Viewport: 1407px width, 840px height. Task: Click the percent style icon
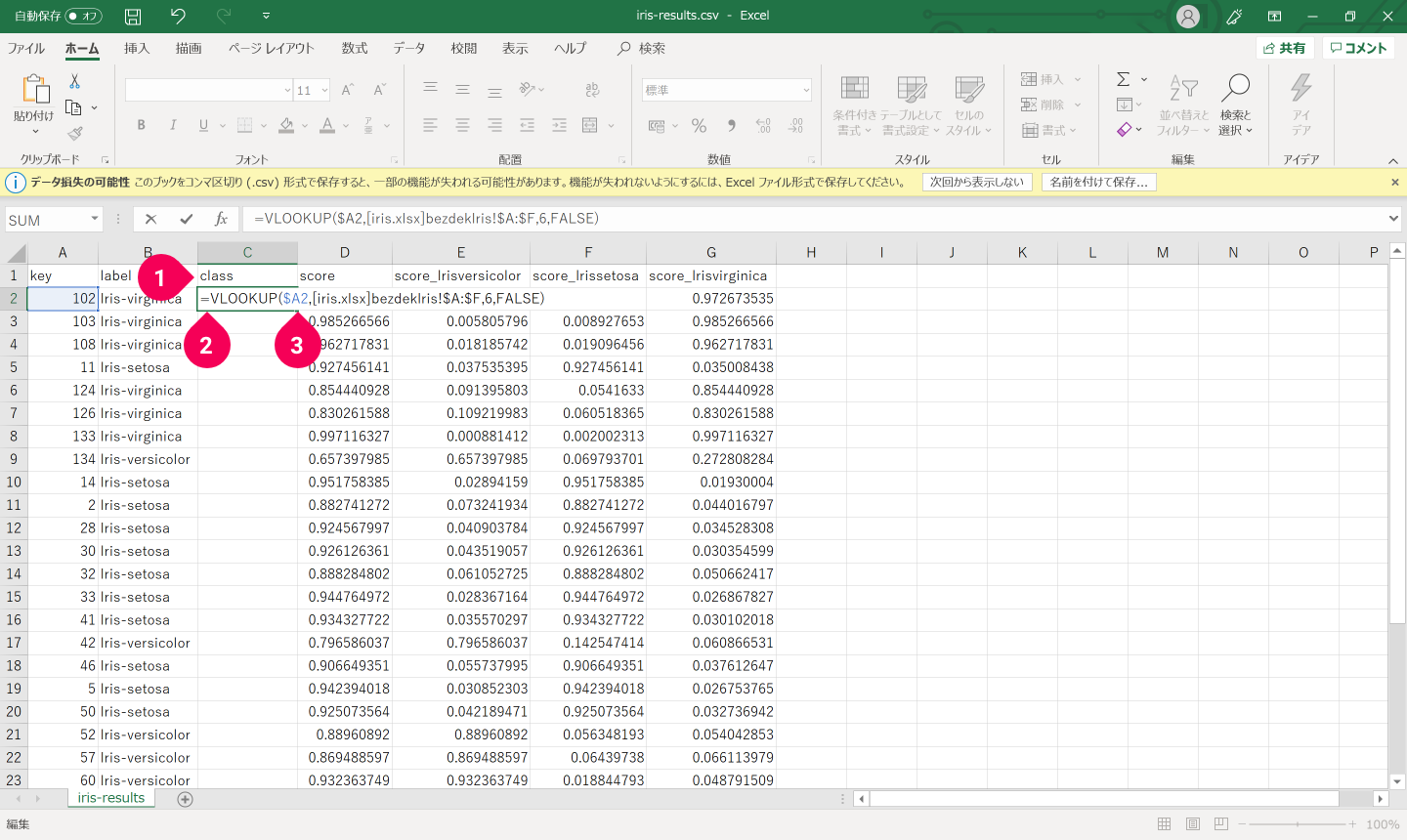tap(699, 125)
